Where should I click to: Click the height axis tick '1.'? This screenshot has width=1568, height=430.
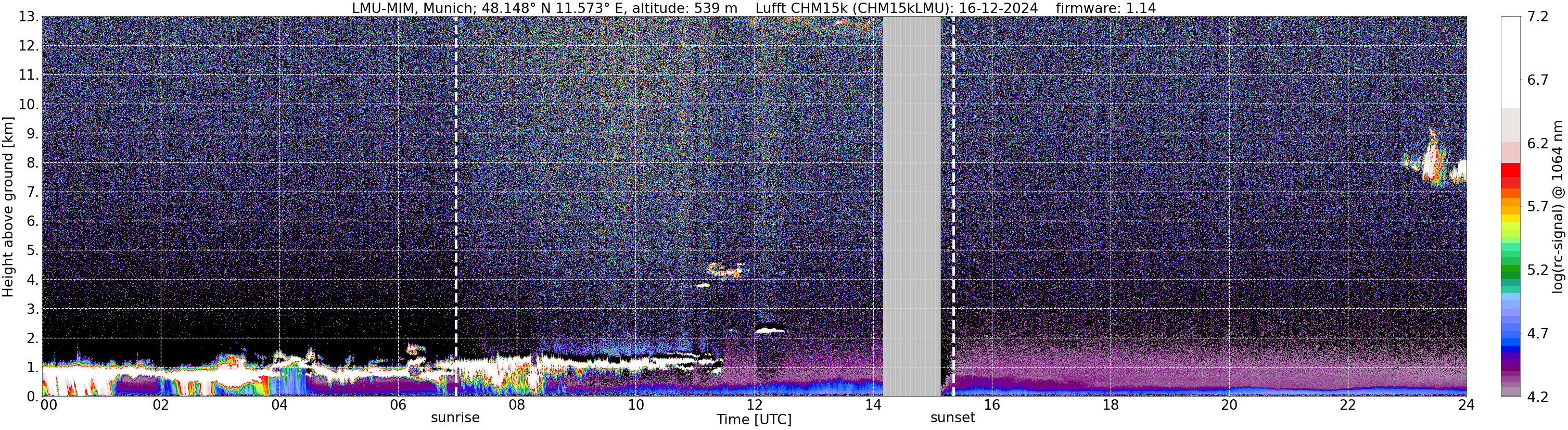33,368
